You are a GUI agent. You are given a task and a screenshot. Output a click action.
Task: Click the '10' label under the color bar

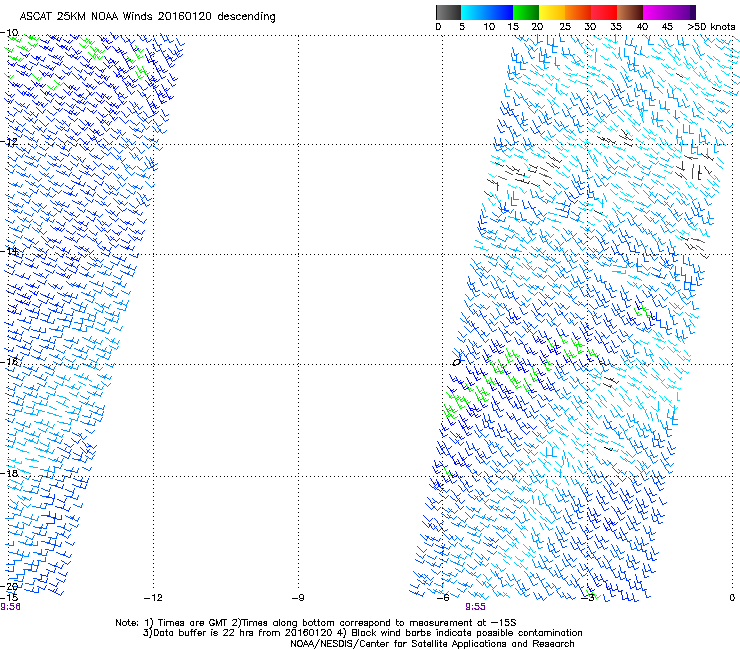point(489,27)
